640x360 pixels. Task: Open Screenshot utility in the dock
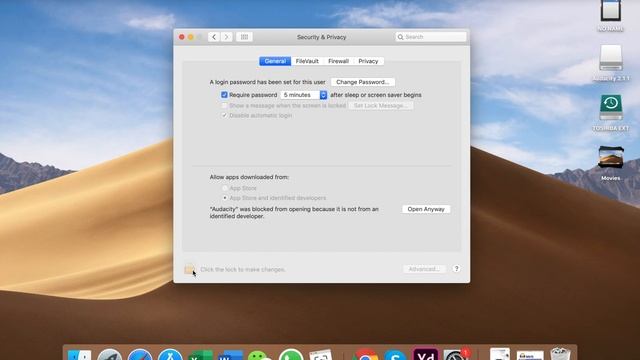(x=321, y=354)
